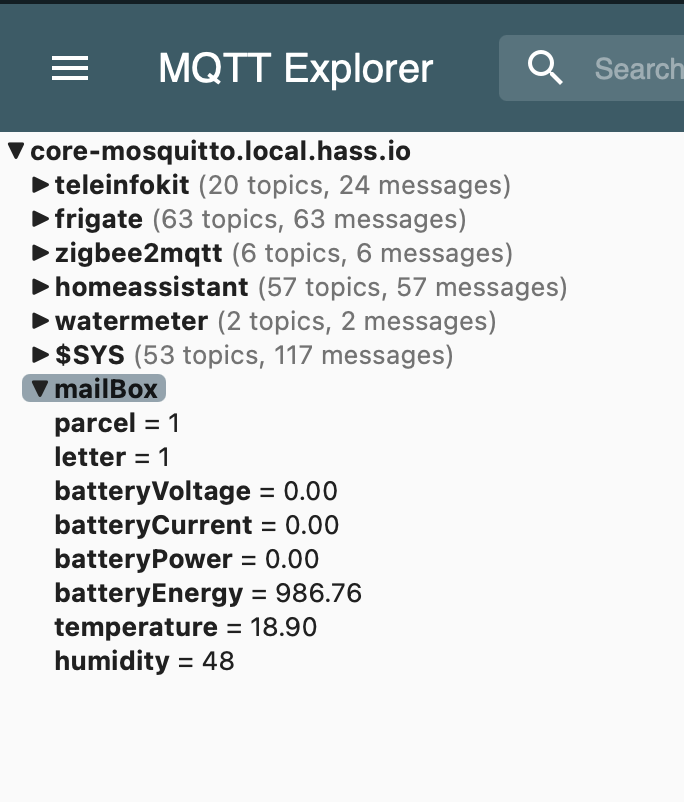
Task: Select the batteryPower topic
Action: coord(187,559)
